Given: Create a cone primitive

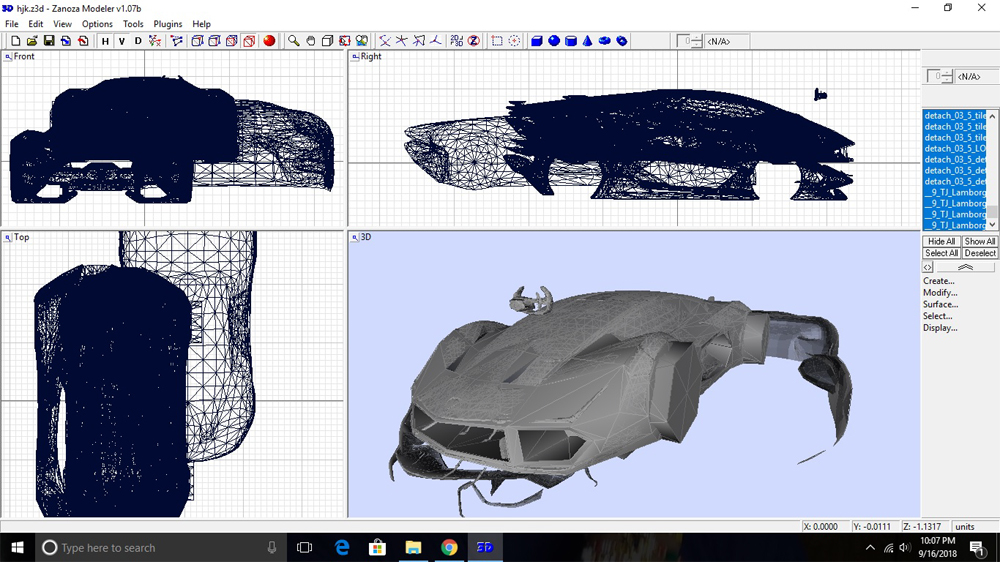Looking at the screenshot, I should pos(587,41).
